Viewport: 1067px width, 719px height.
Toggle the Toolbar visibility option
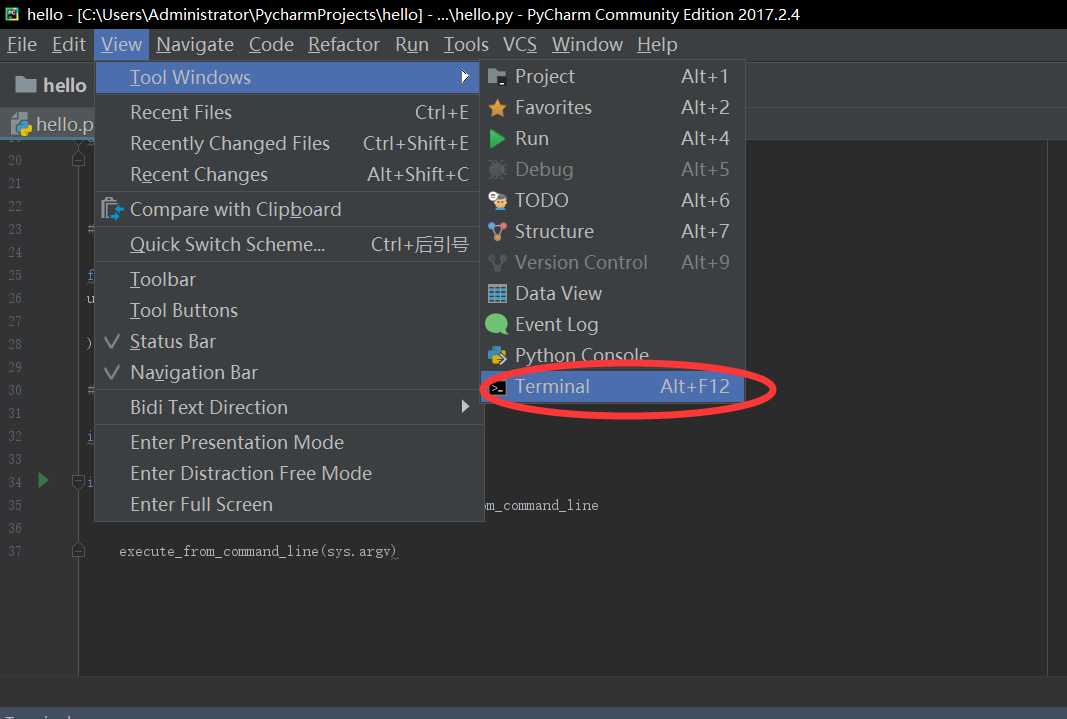[287, 280]
